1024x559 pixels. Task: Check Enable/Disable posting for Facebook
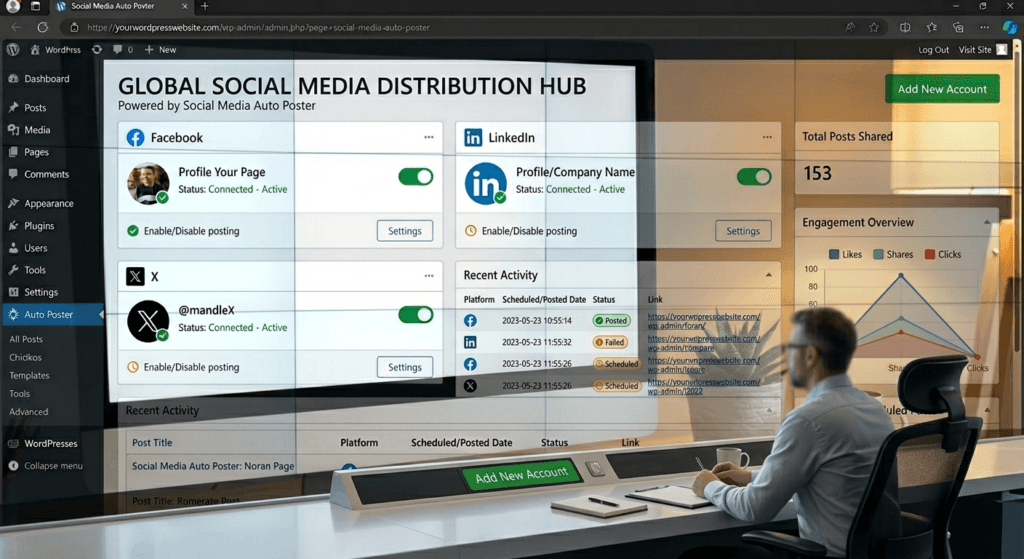[x=133, y=231]
